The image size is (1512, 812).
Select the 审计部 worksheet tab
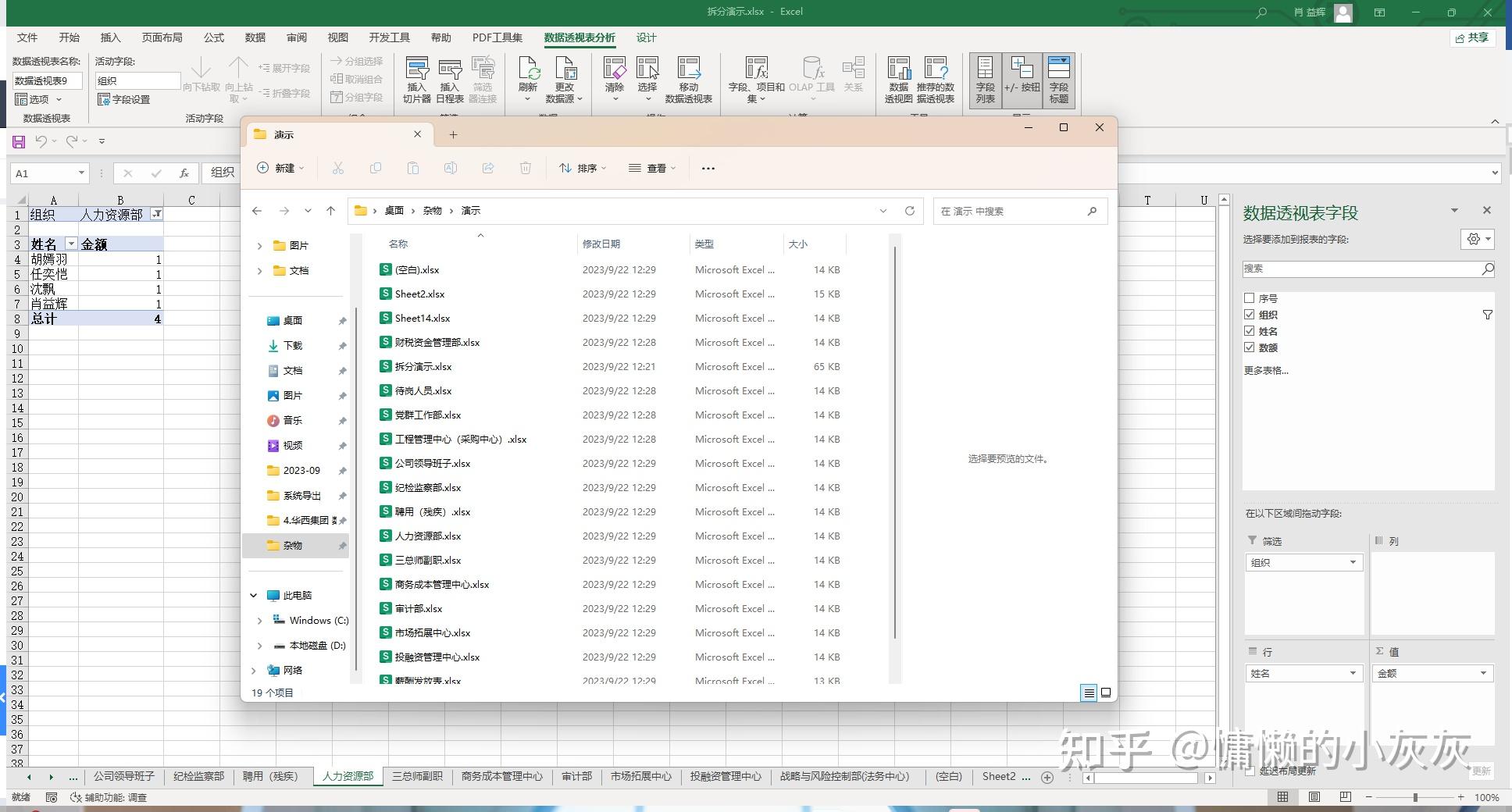tap(576, 776)
